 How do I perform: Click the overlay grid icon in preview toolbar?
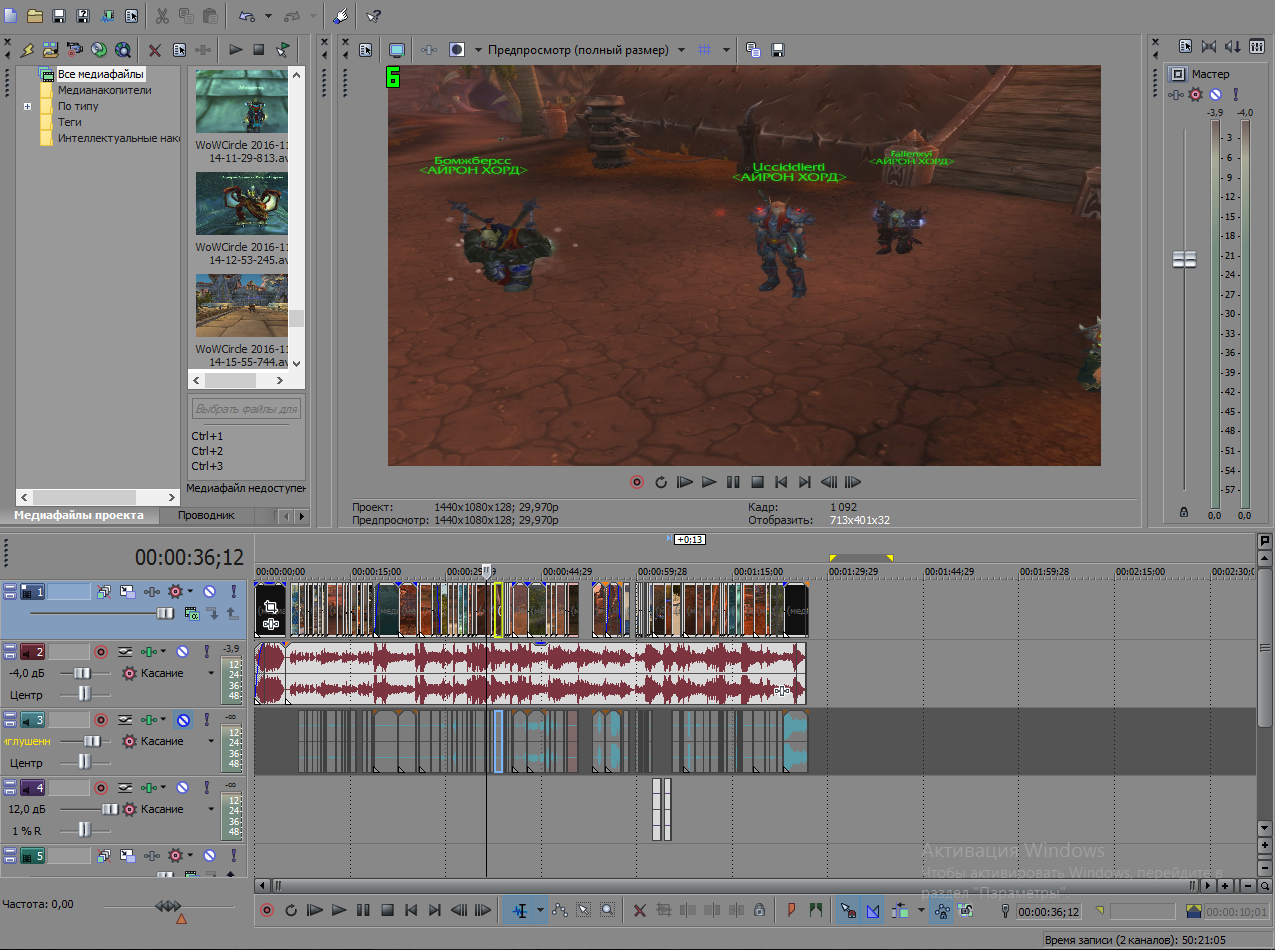(704, 49)
